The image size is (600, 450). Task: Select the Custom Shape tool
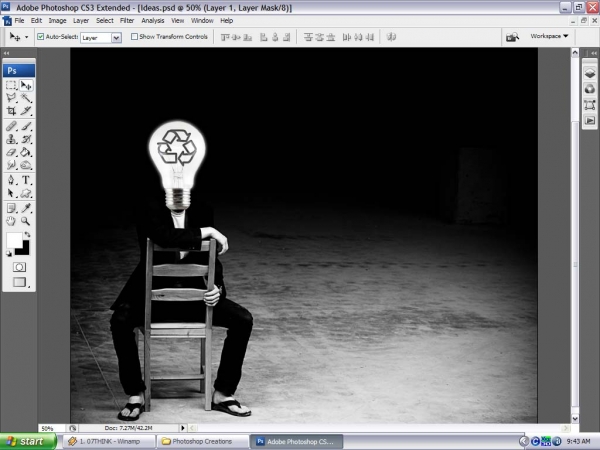26,193
